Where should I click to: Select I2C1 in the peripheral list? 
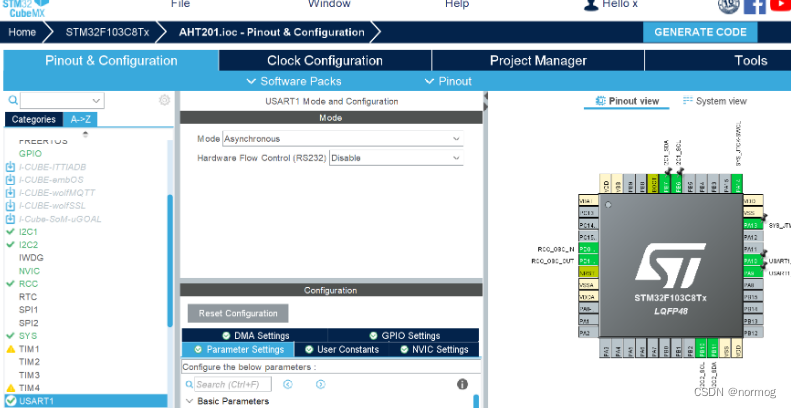click(x=28, y=232)
